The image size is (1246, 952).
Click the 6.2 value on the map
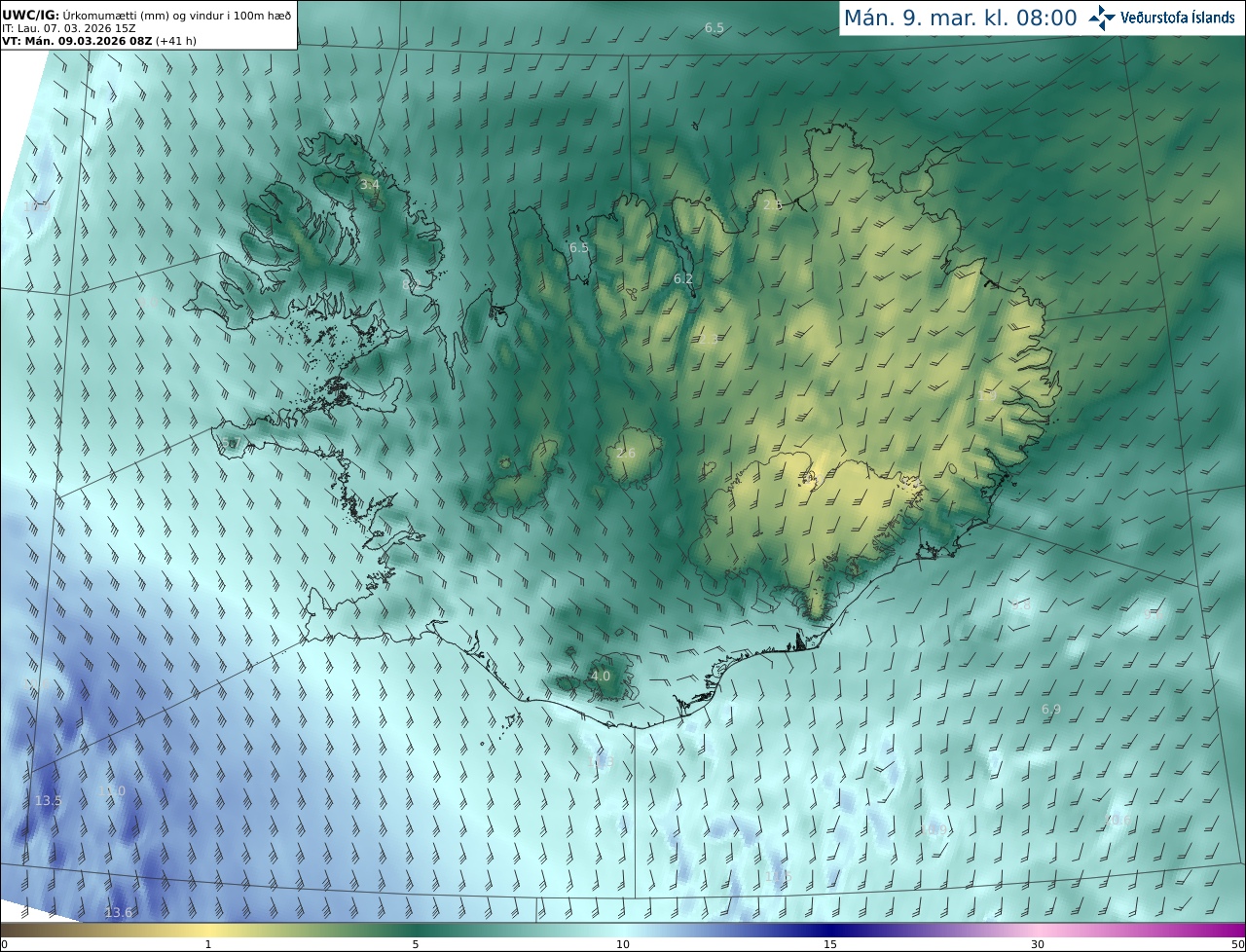tap(683, 279)
